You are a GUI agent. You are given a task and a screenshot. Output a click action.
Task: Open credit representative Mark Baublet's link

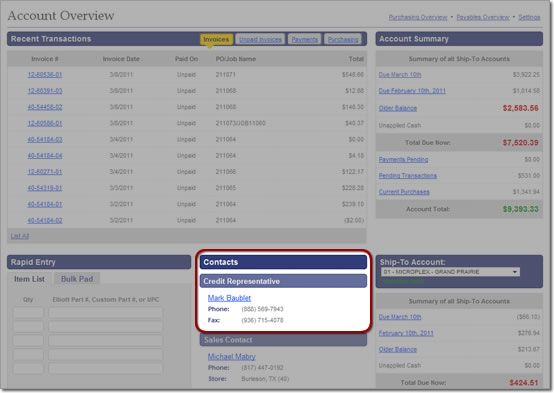pos(229,298)
